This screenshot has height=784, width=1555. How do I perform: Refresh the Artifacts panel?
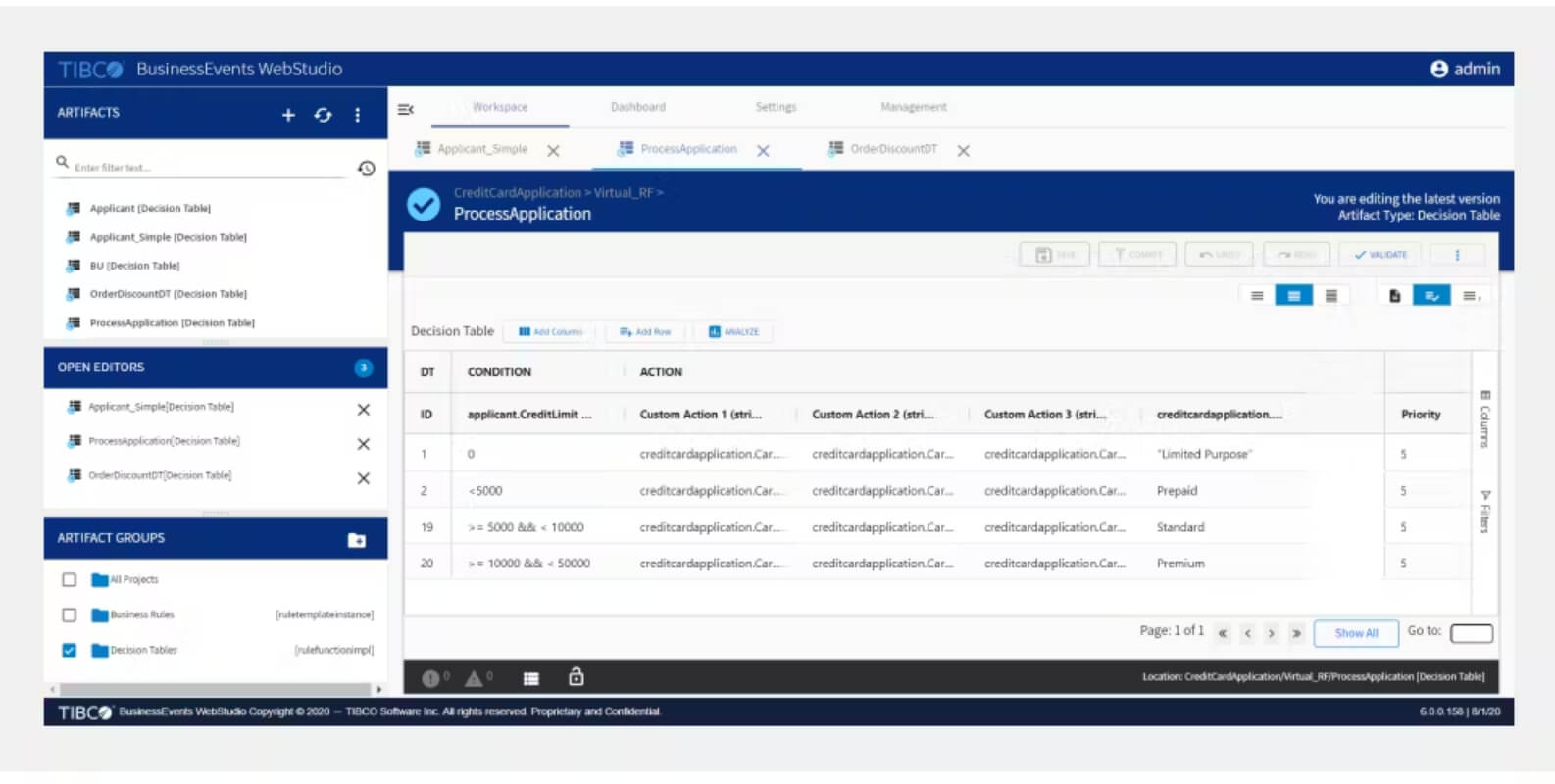click(323, 115)
